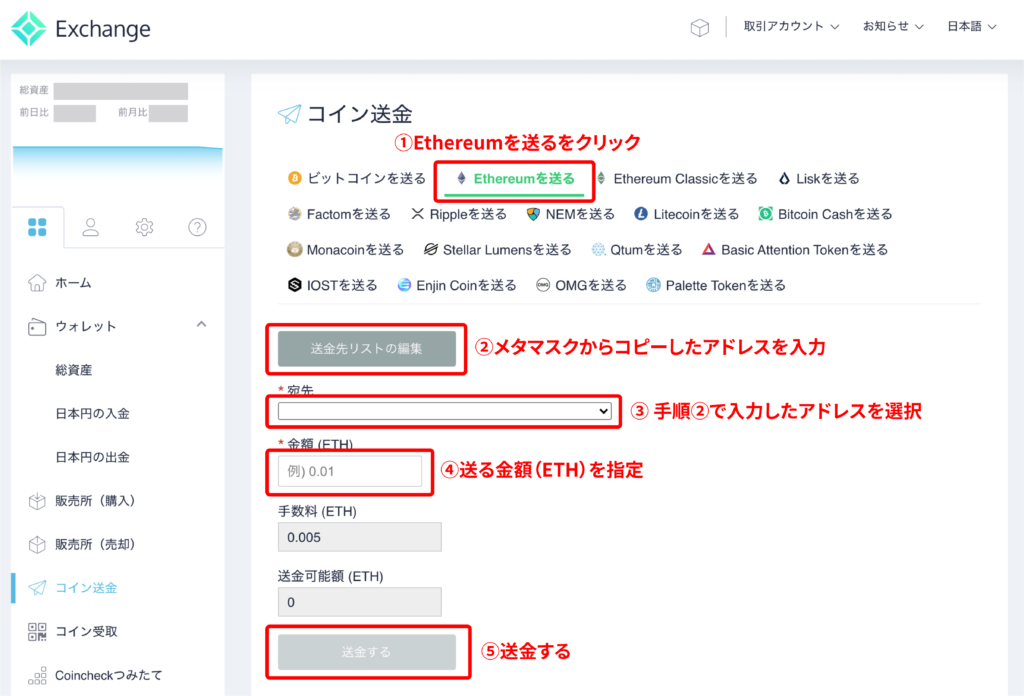
Task: Click the wallet icon in sidebar
Action: pyautogui.click(x=37, y=326)
